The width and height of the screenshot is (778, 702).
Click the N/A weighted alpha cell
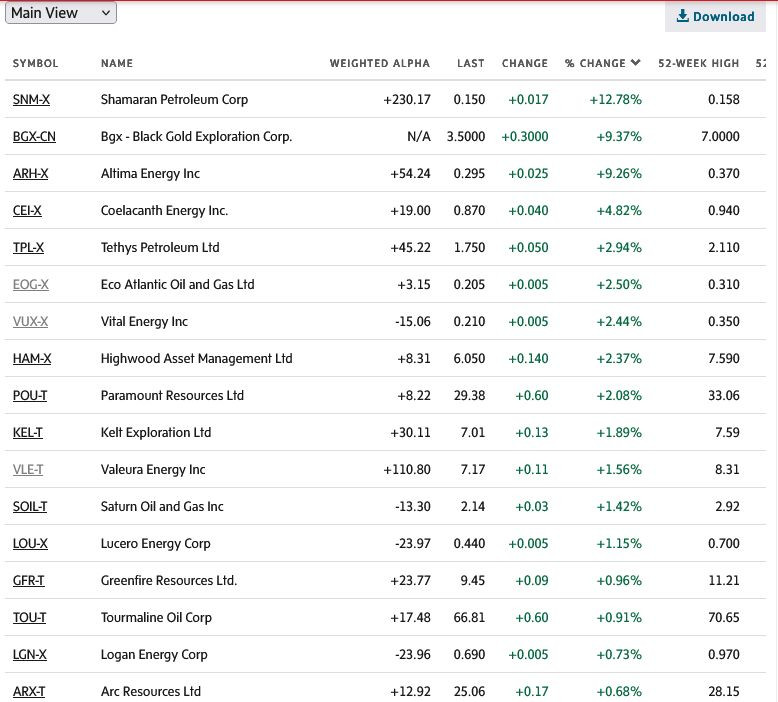[x=419, y=136]
